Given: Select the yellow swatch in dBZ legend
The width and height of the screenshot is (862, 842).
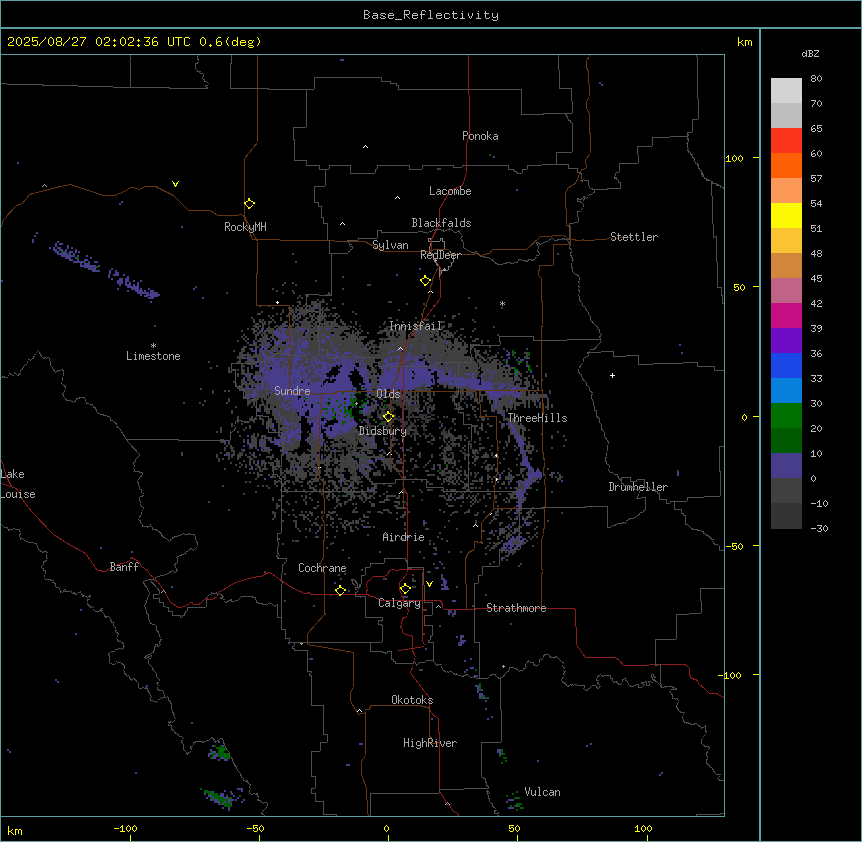Looking at the screenshot, I should click(x=786, y=215).
